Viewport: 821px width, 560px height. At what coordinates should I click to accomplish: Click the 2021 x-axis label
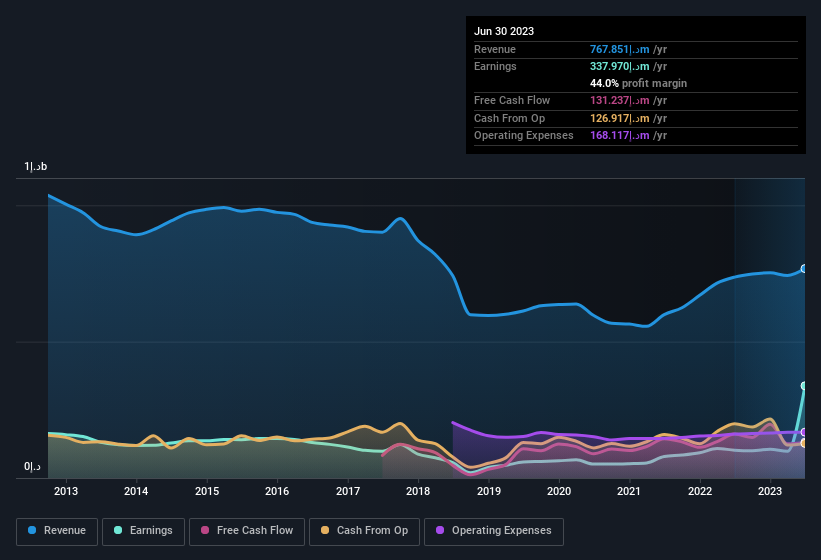click(x=629, y=491)
